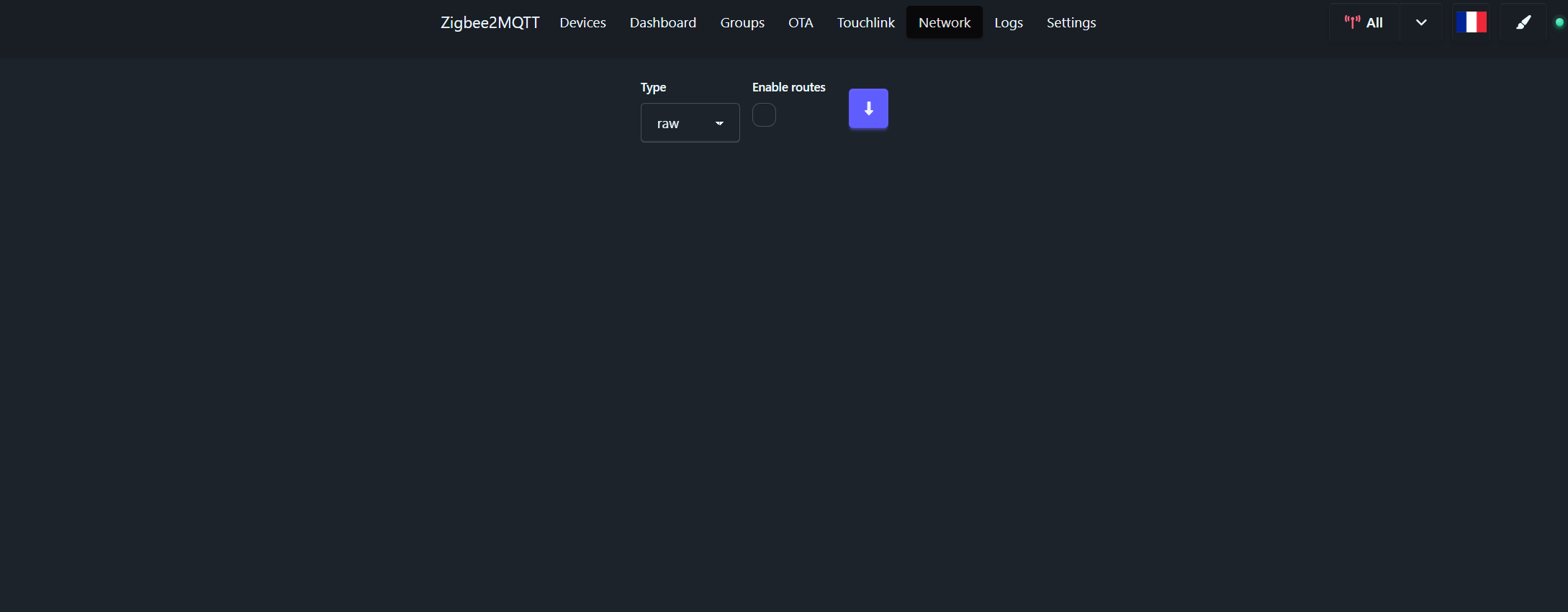Click the Zigbee2MQTT brand link
This screenshot has width=1568, height=612.
pos(490,22)
